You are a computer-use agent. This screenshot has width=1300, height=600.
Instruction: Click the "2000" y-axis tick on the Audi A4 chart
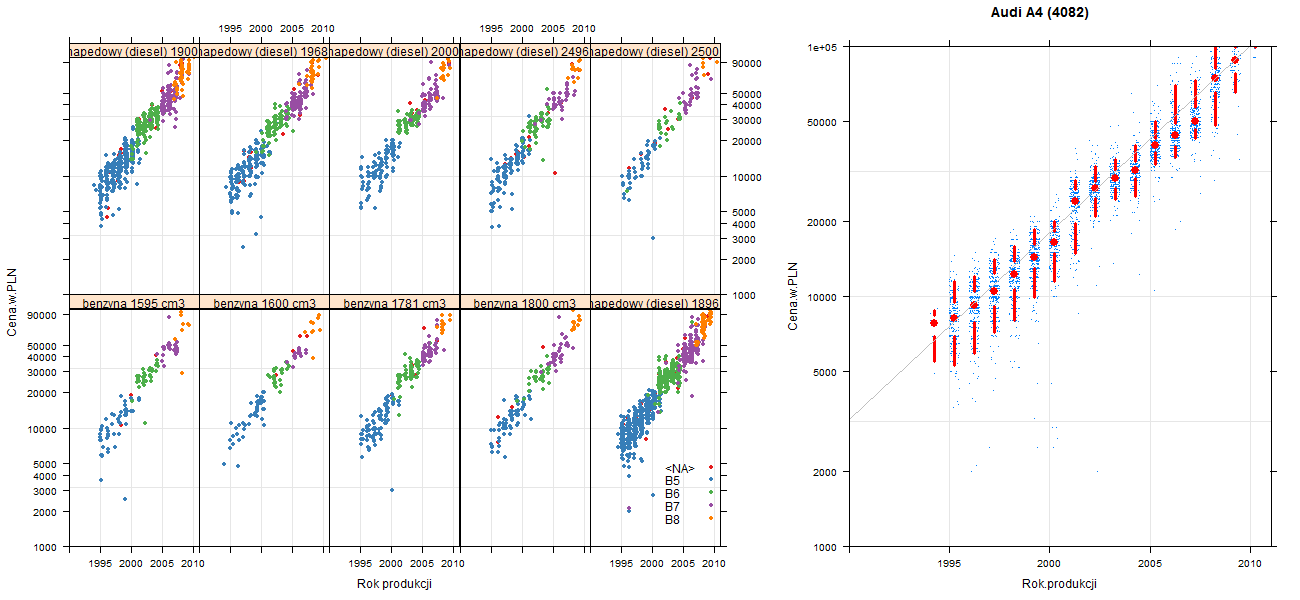pos(825,471)
